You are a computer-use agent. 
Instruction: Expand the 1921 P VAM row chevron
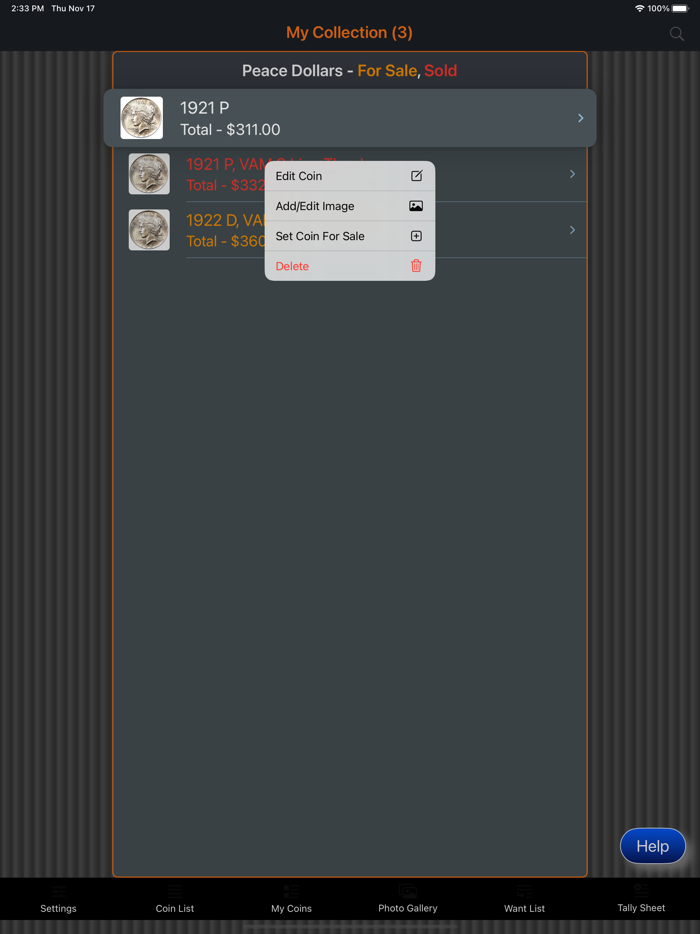573,174
